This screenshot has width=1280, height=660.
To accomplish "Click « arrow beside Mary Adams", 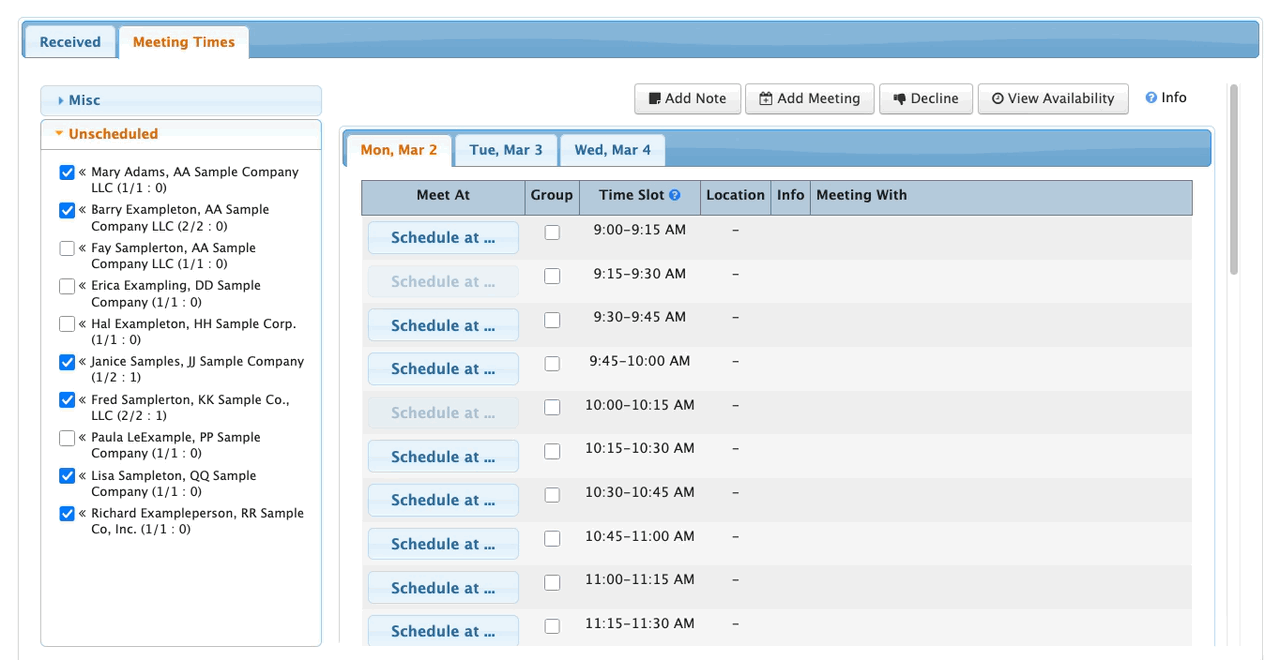I will [83, 172].
